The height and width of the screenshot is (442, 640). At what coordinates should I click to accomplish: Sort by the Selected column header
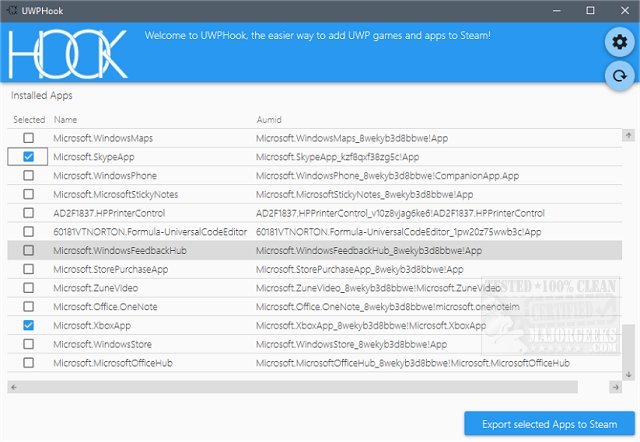[x=29, y=120]
